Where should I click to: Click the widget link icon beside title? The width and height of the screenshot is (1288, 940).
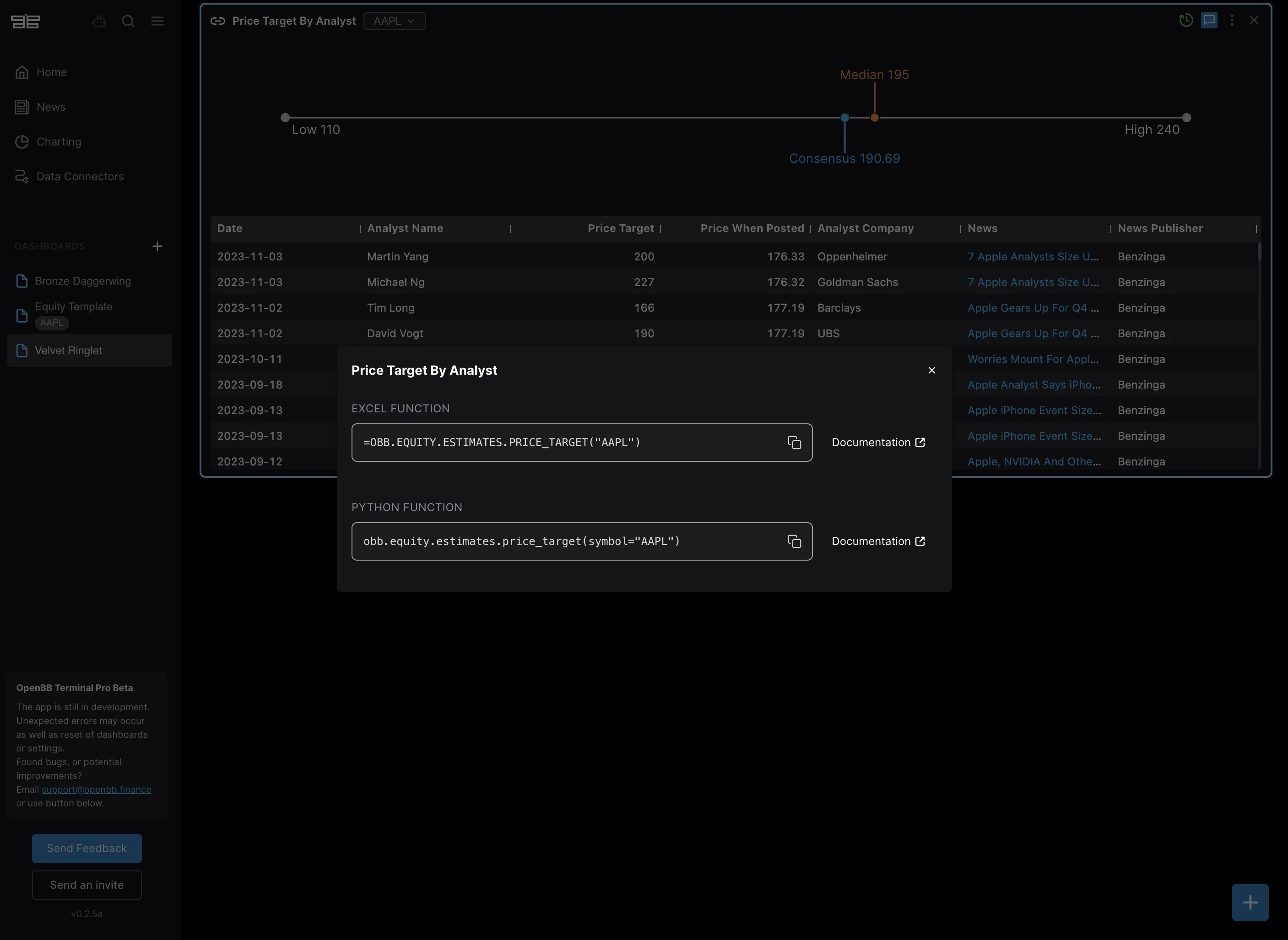pos(217,21)
